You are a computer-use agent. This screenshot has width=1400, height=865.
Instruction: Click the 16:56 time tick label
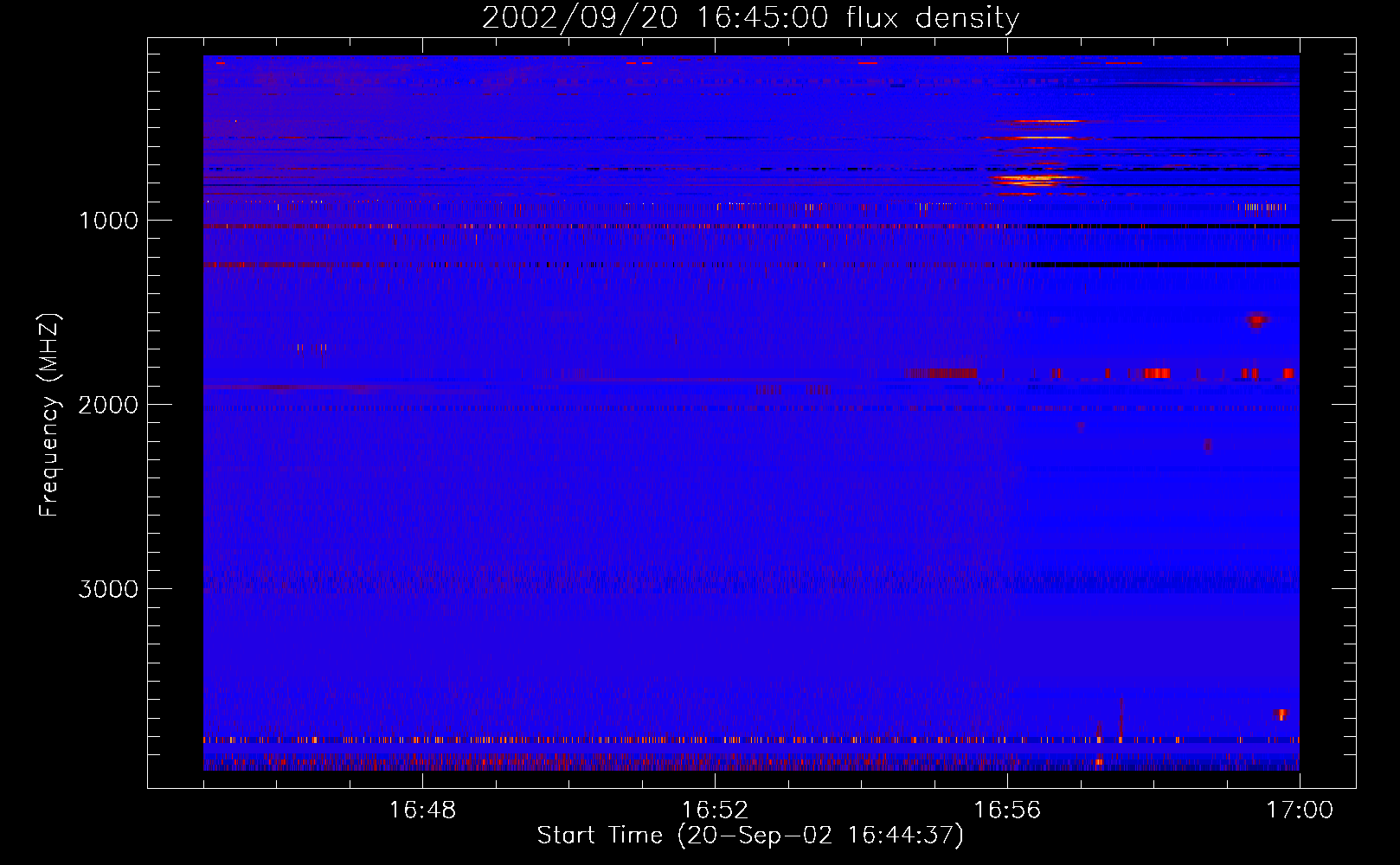coord(1007,811)
